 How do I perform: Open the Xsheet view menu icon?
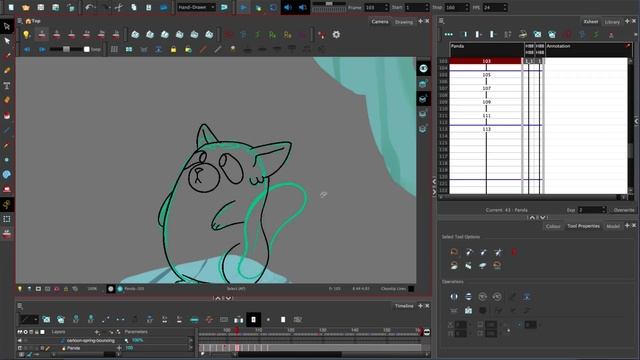[441, 21]
